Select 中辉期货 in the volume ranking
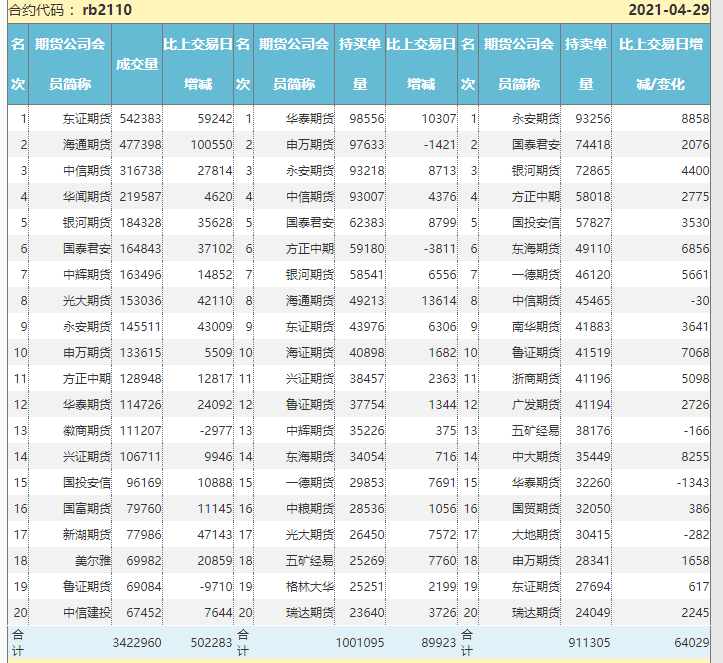Screen dimensions: 723x663 pos(87,275)
